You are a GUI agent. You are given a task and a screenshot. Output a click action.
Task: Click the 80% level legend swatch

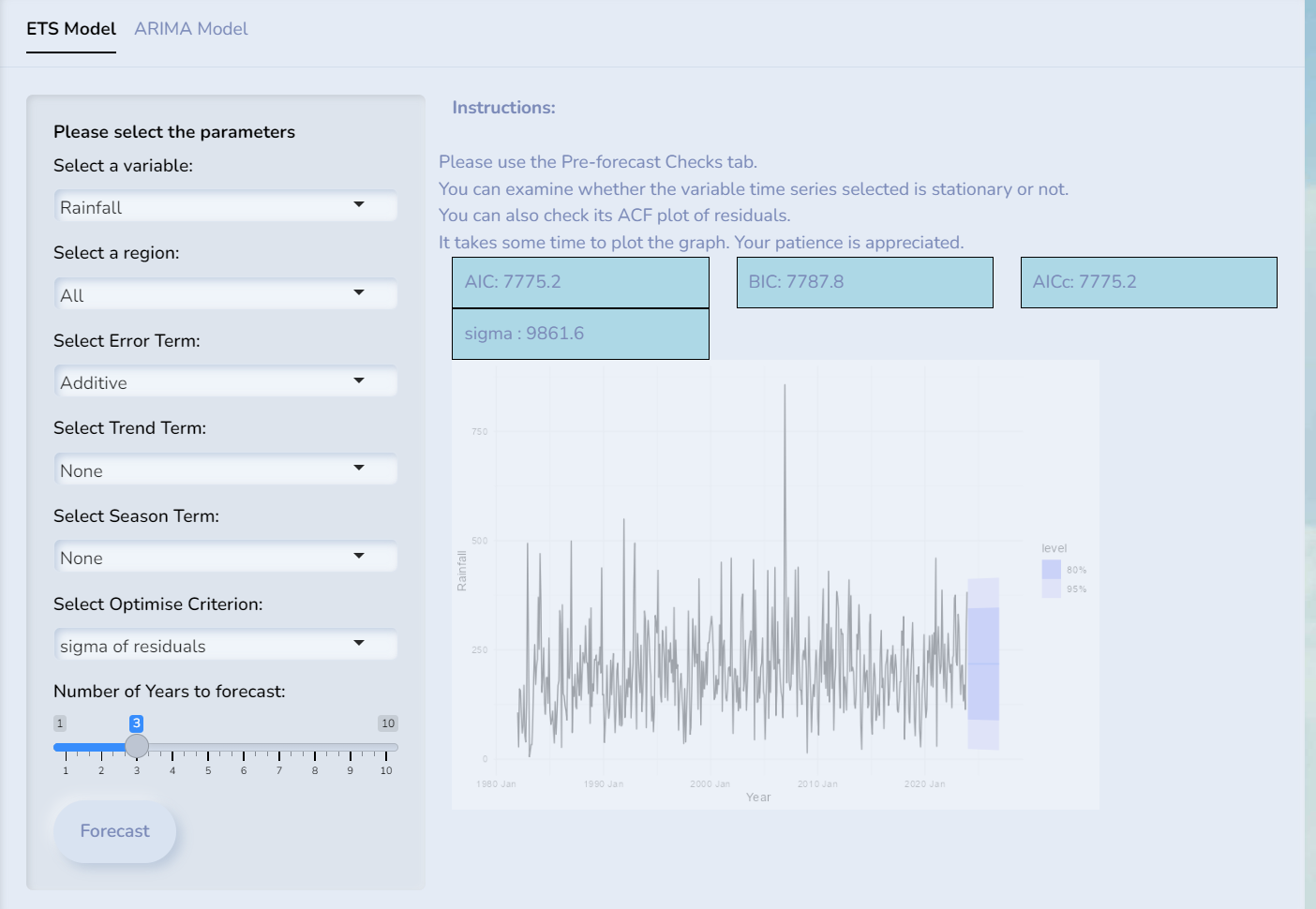click(x=1051, y=570)
